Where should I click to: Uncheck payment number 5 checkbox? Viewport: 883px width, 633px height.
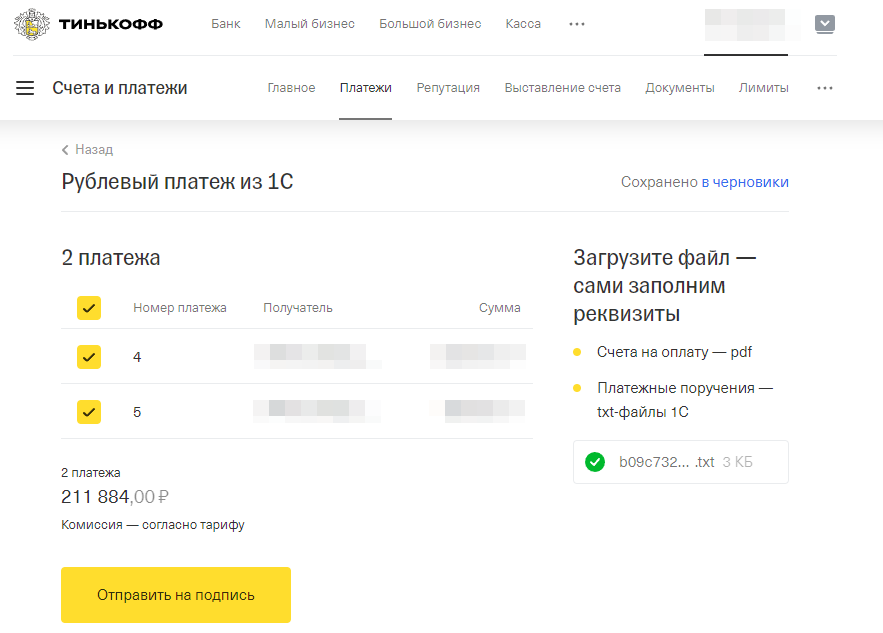(x=89, y=411)
